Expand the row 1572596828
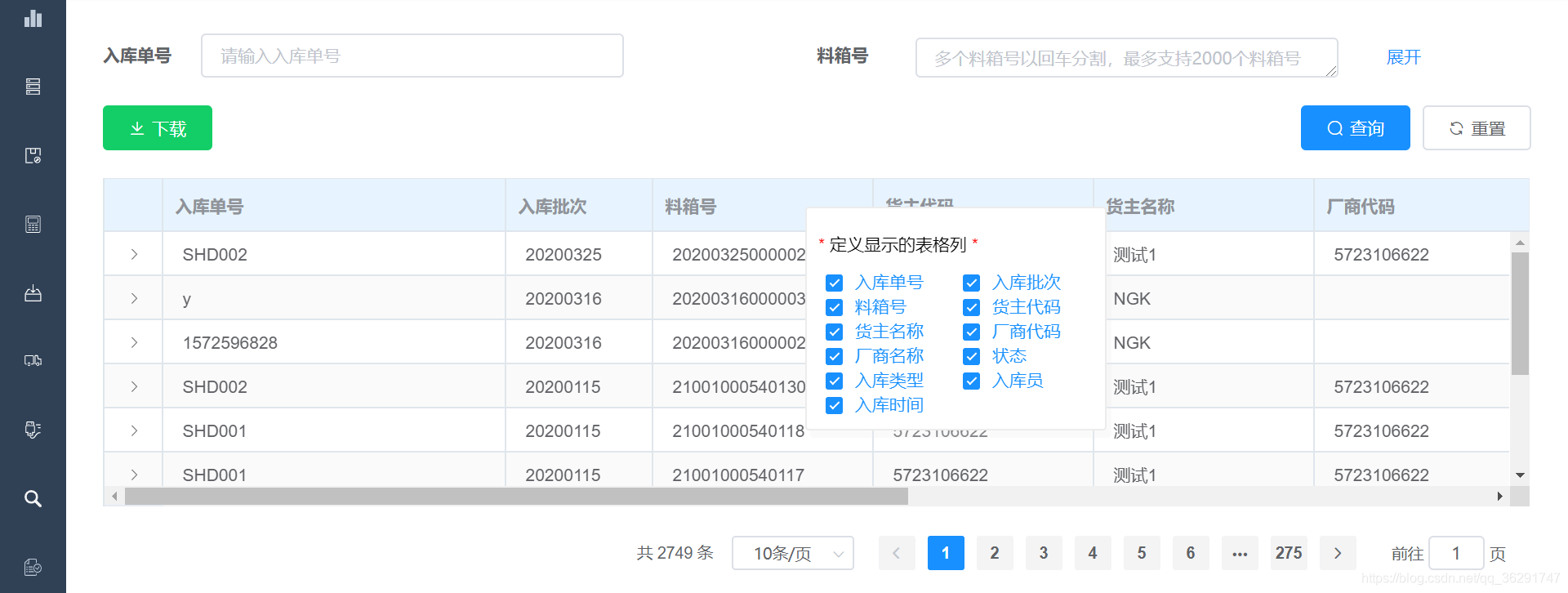1568x593 pixels. (x=134, y=342)
